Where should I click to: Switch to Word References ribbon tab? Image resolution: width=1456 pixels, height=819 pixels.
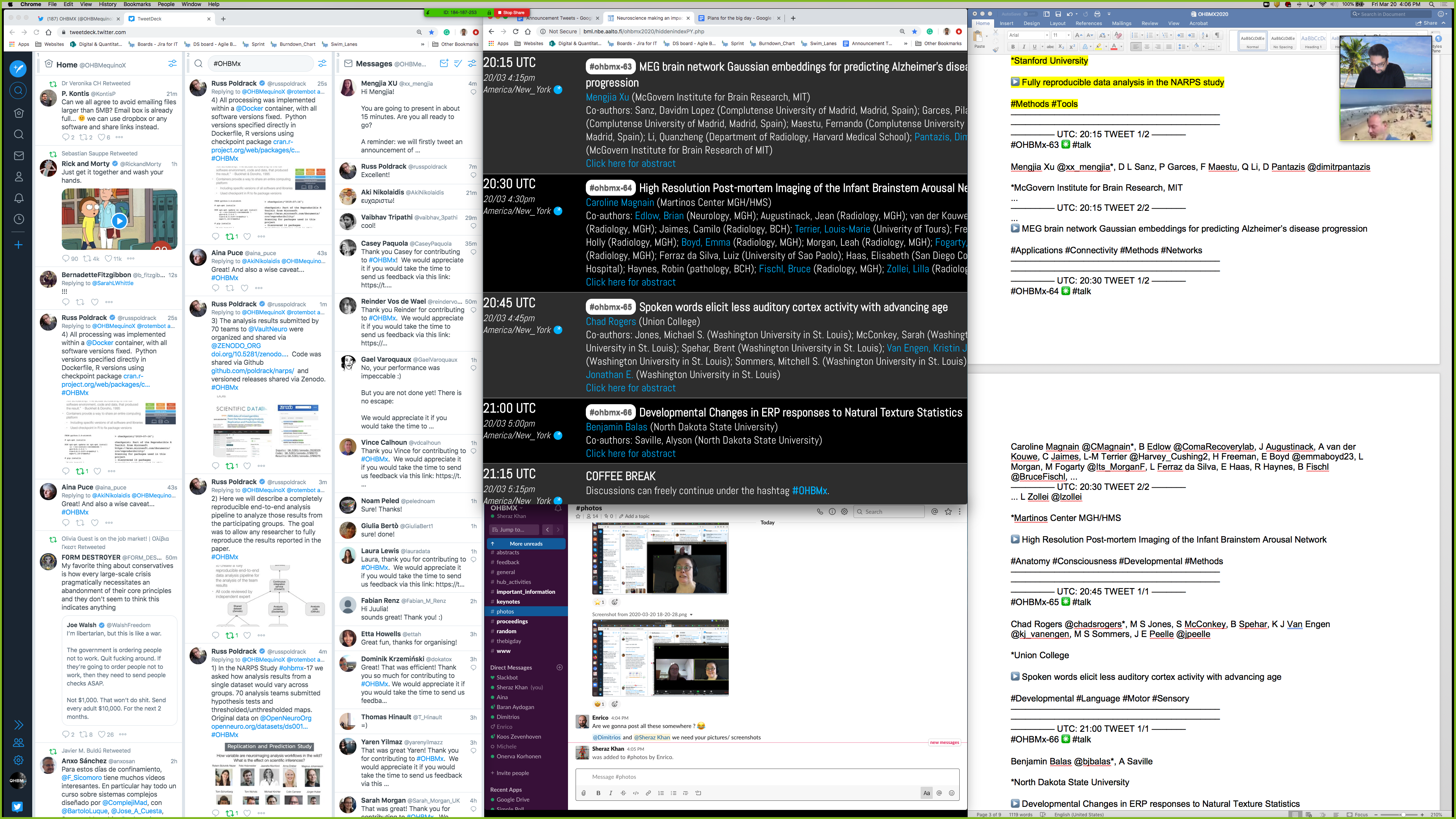point(1088,24)
